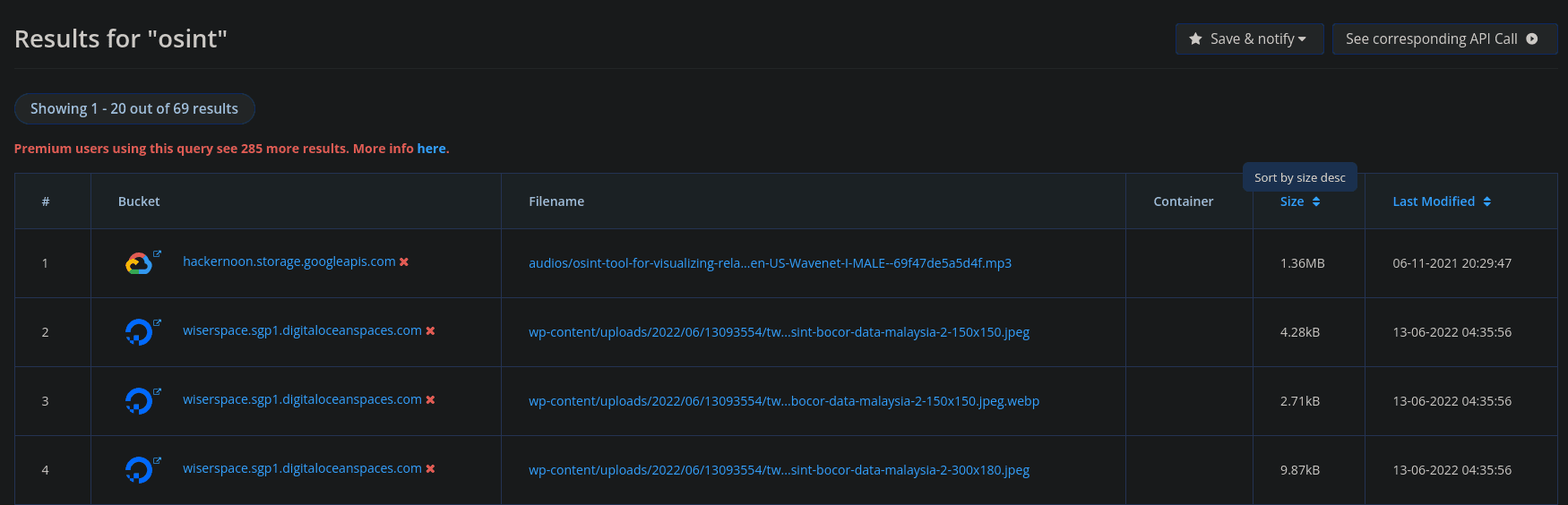Click Google Cloud icon in row 1

138,264
